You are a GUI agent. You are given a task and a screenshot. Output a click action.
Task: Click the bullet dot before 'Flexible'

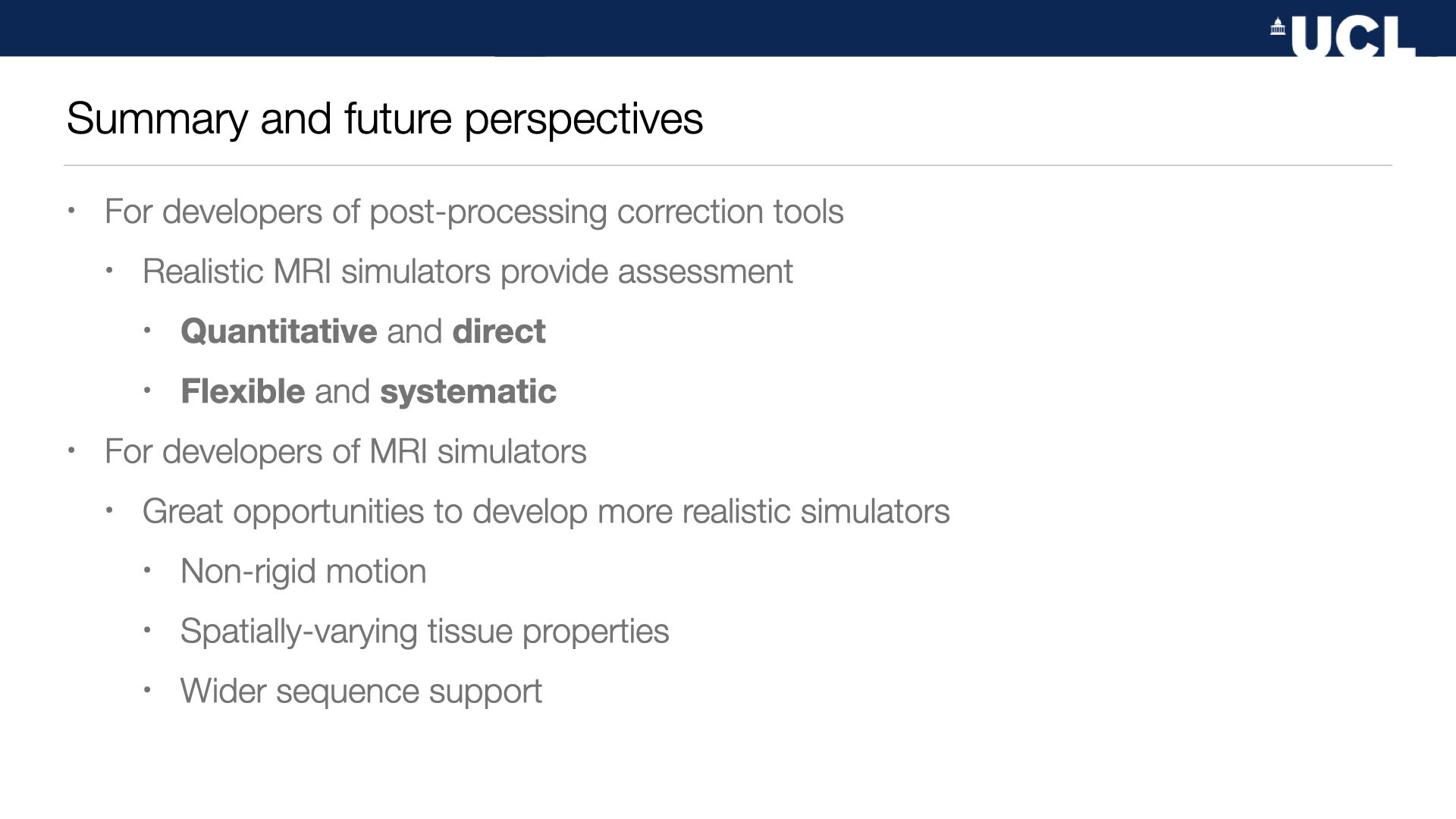(x=147, y=391)
